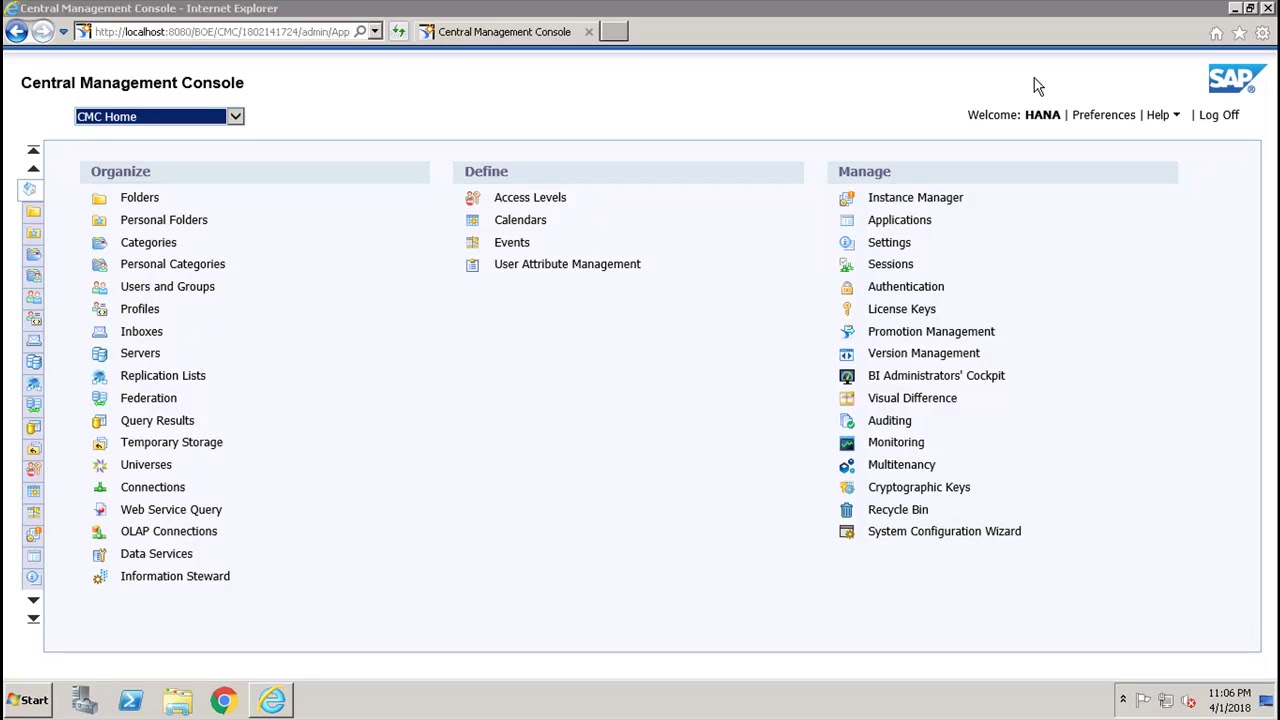Open the Personal Folders link
The height and width of the screenshot is (720, 1280).
tap(164, 220)
